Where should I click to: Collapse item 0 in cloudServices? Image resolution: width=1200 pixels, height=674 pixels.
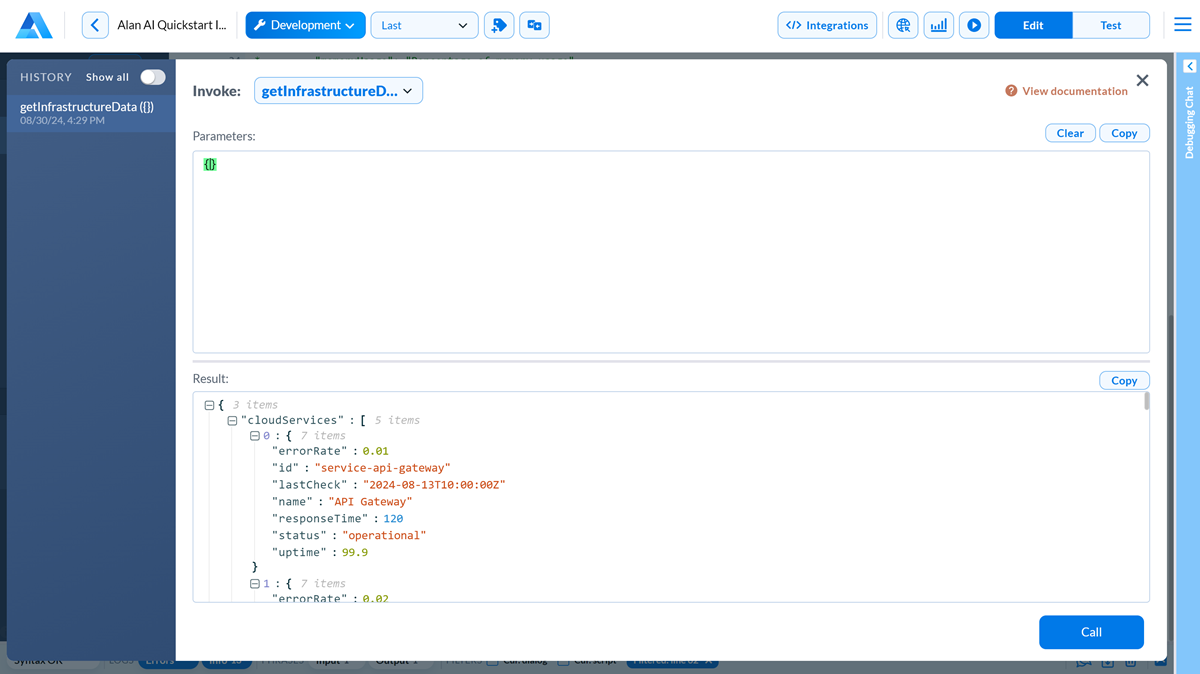point(255,436)
